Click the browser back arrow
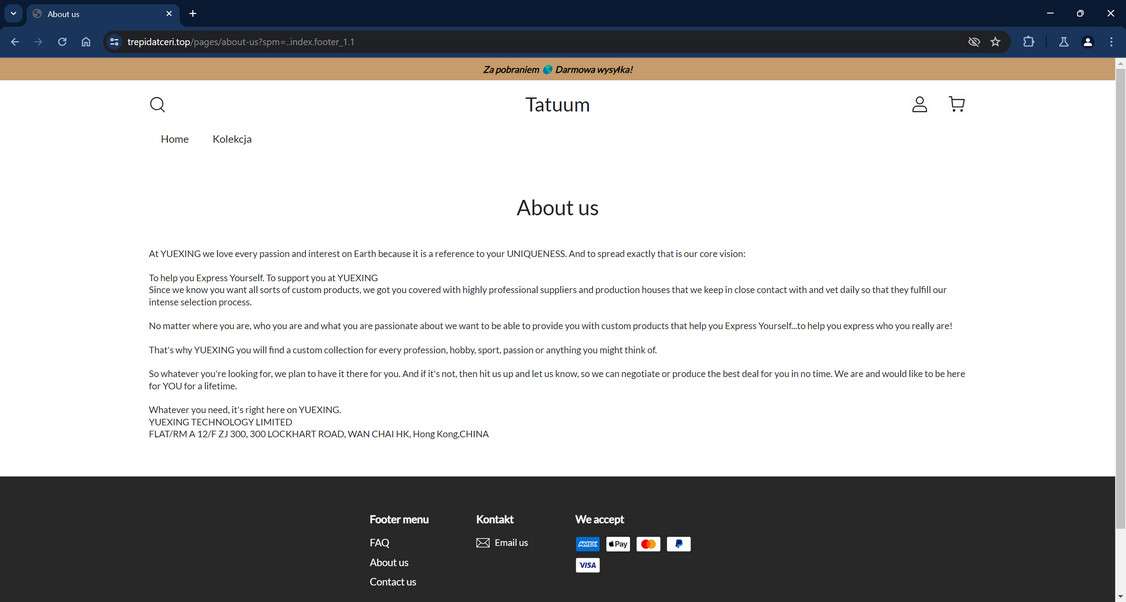This screenshot has width=1126, height=602. pyautogui.click(x=15, y=42)
